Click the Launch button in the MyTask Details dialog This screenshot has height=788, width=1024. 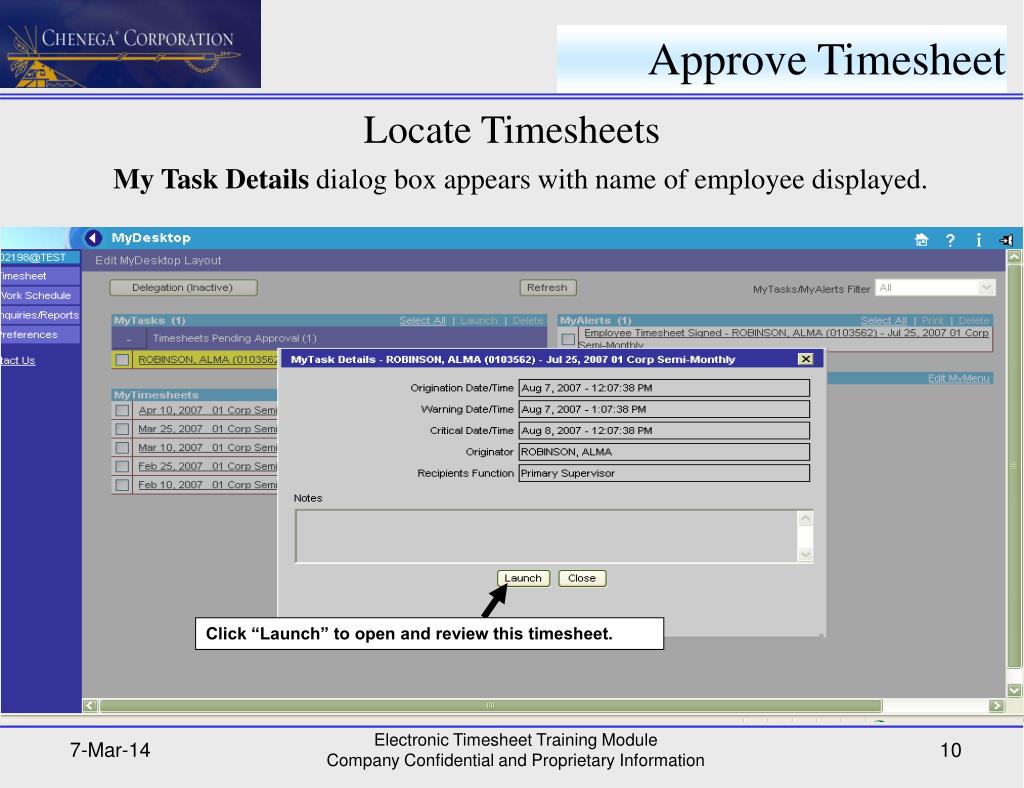pyautogui.click(x=523, y=578)
